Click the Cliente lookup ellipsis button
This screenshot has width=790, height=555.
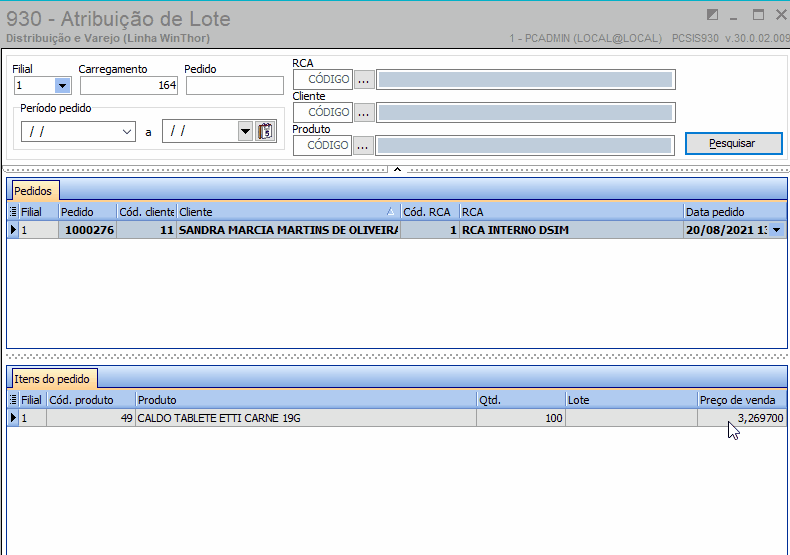(364, 112)
